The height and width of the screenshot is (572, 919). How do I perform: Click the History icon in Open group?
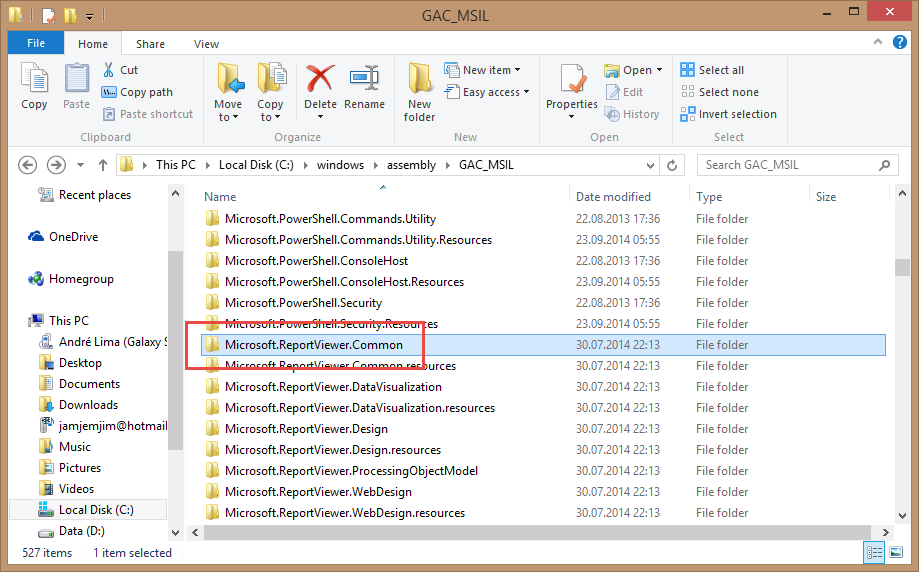point(612,114)
